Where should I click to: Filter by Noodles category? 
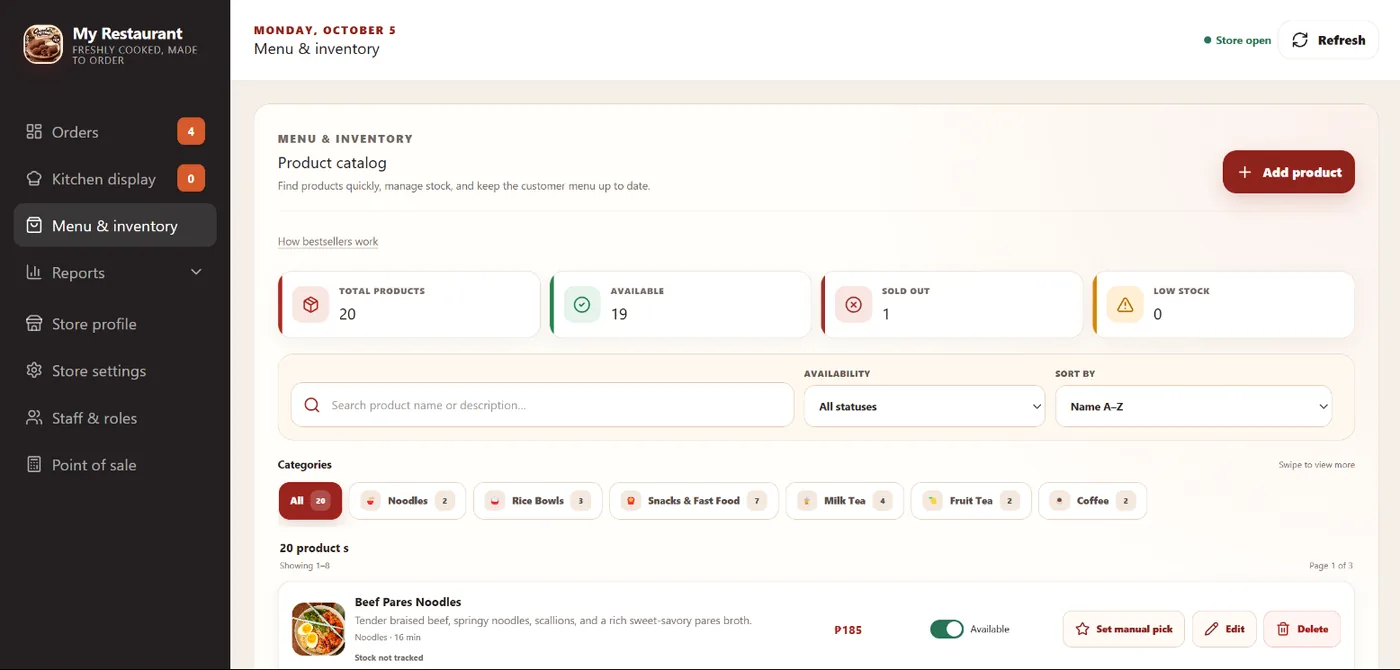pos(407,501)
